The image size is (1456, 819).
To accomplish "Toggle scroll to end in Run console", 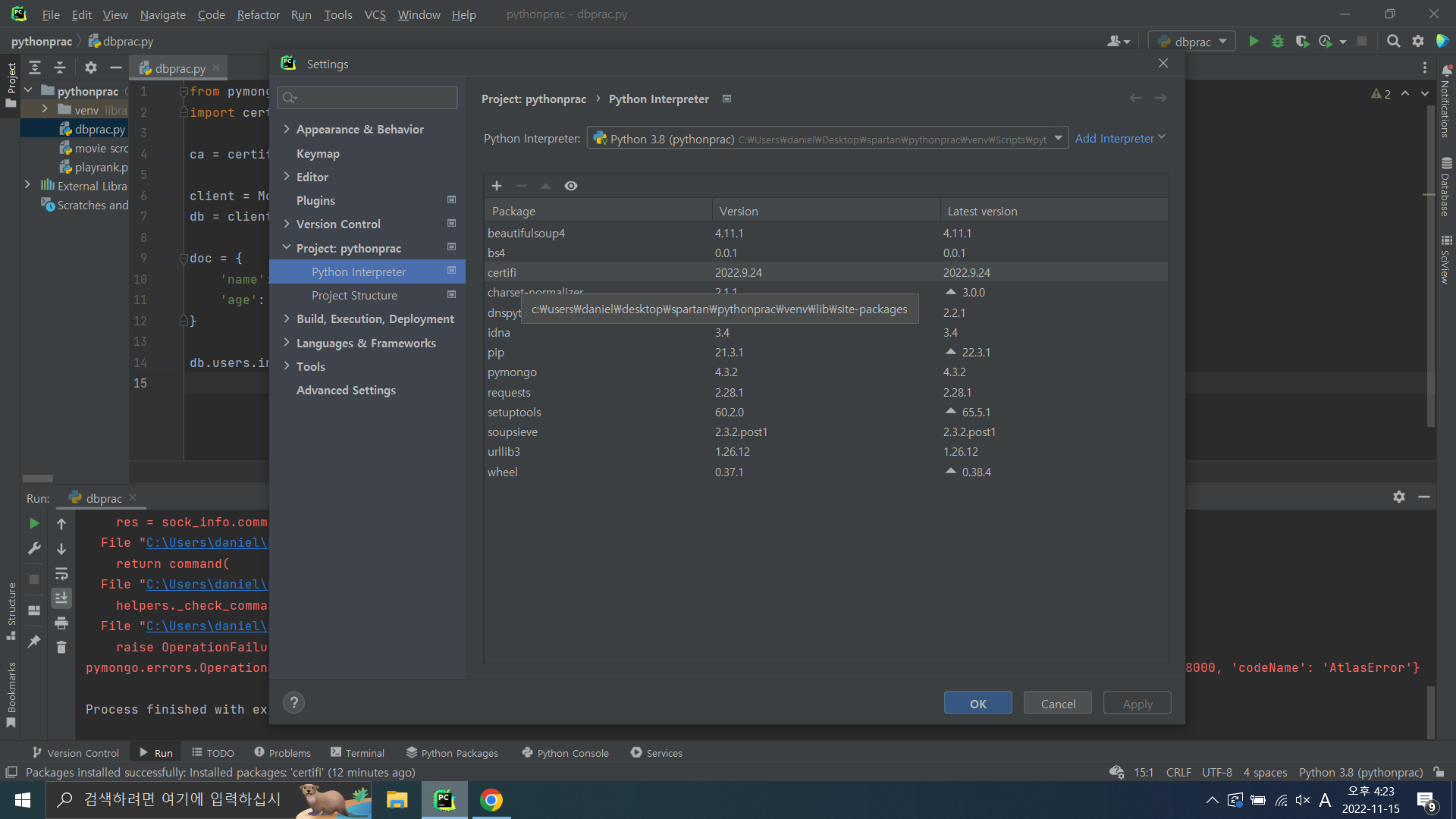I will [x=61, y=598].
